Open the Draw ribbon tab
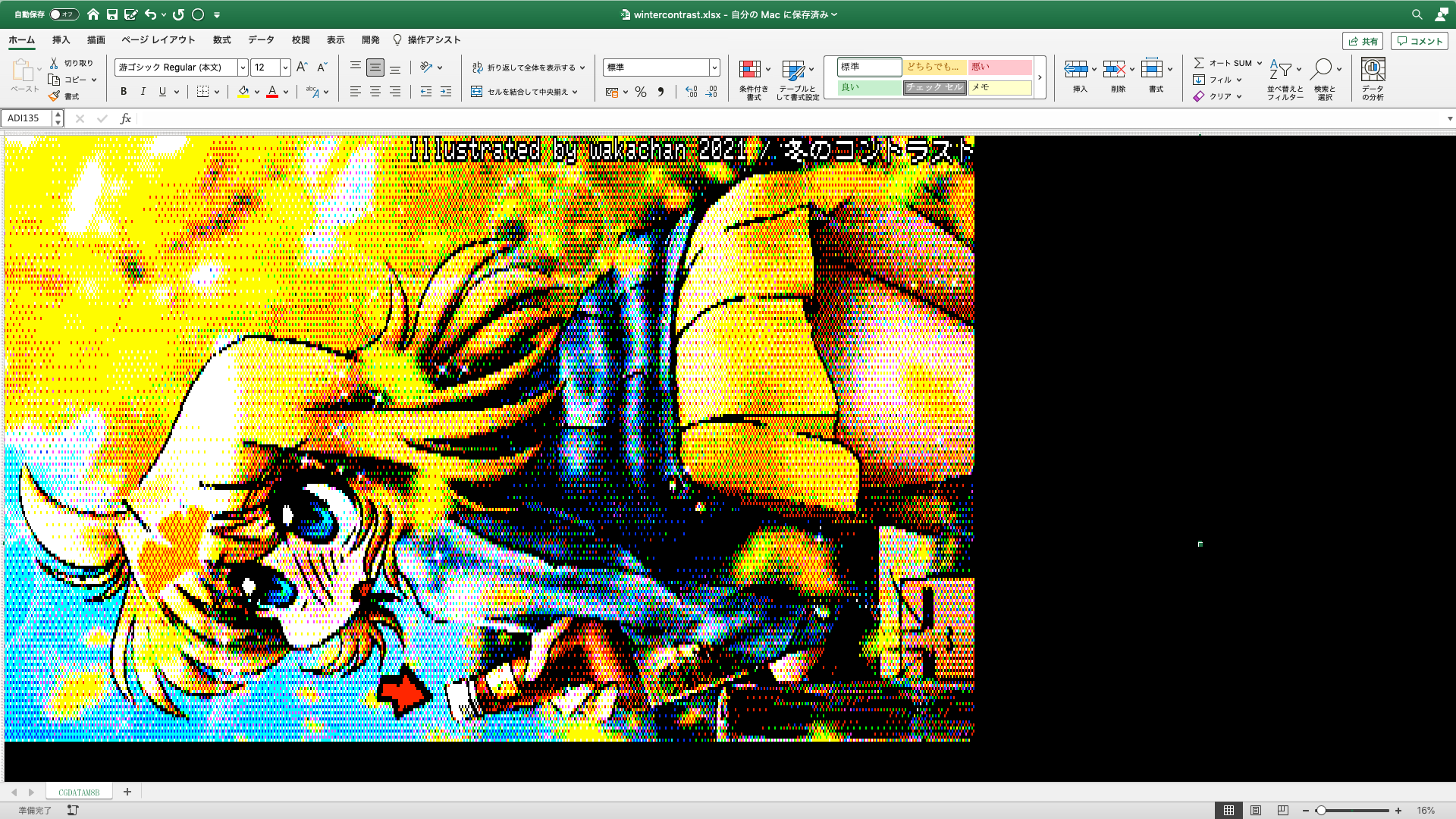This screenshot has height=819, width=1456. tap(96, 40)
